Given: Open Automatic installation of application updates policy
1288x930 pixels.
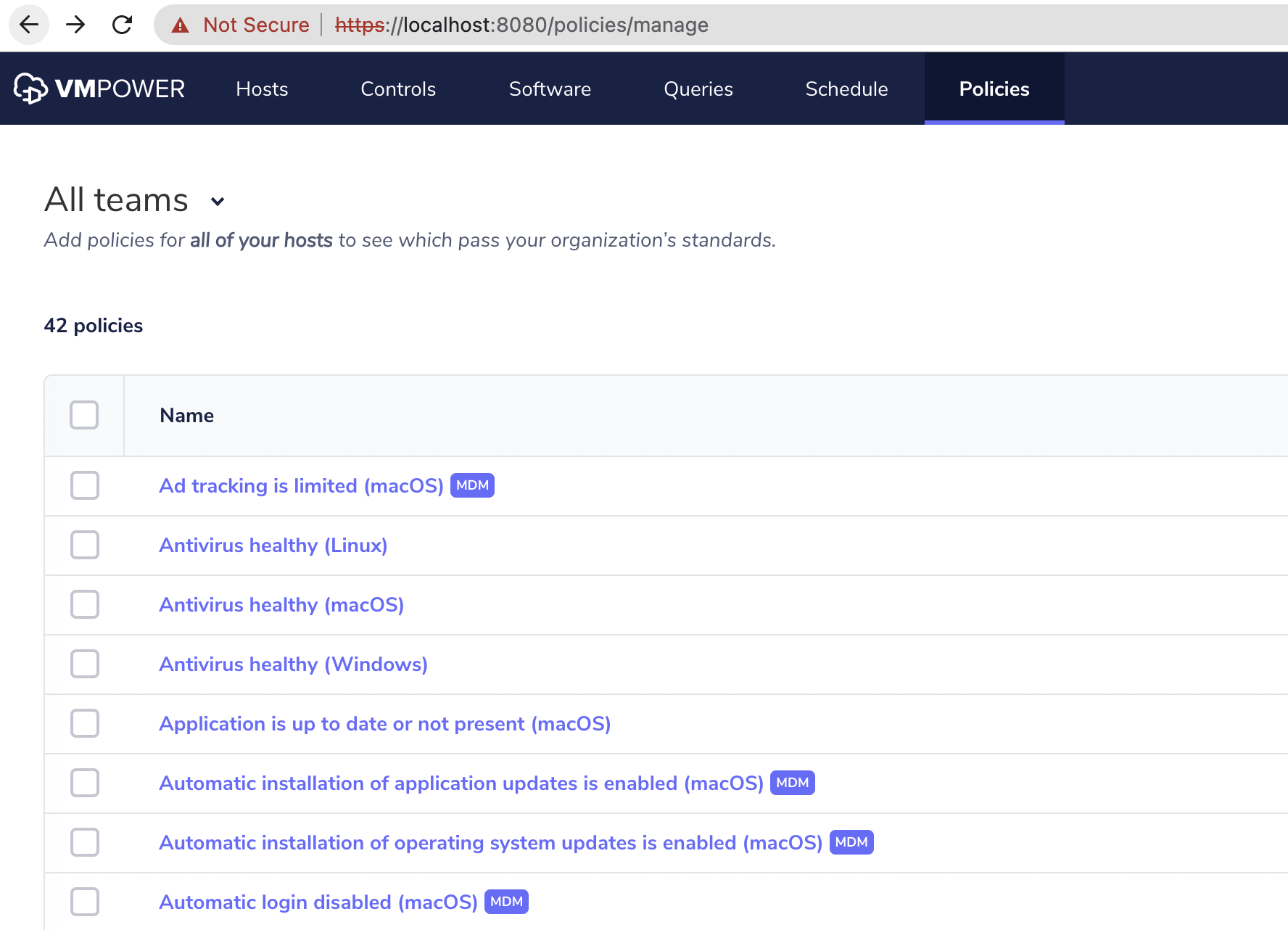Looking at the screenshot, I should (x=461, y=783).
